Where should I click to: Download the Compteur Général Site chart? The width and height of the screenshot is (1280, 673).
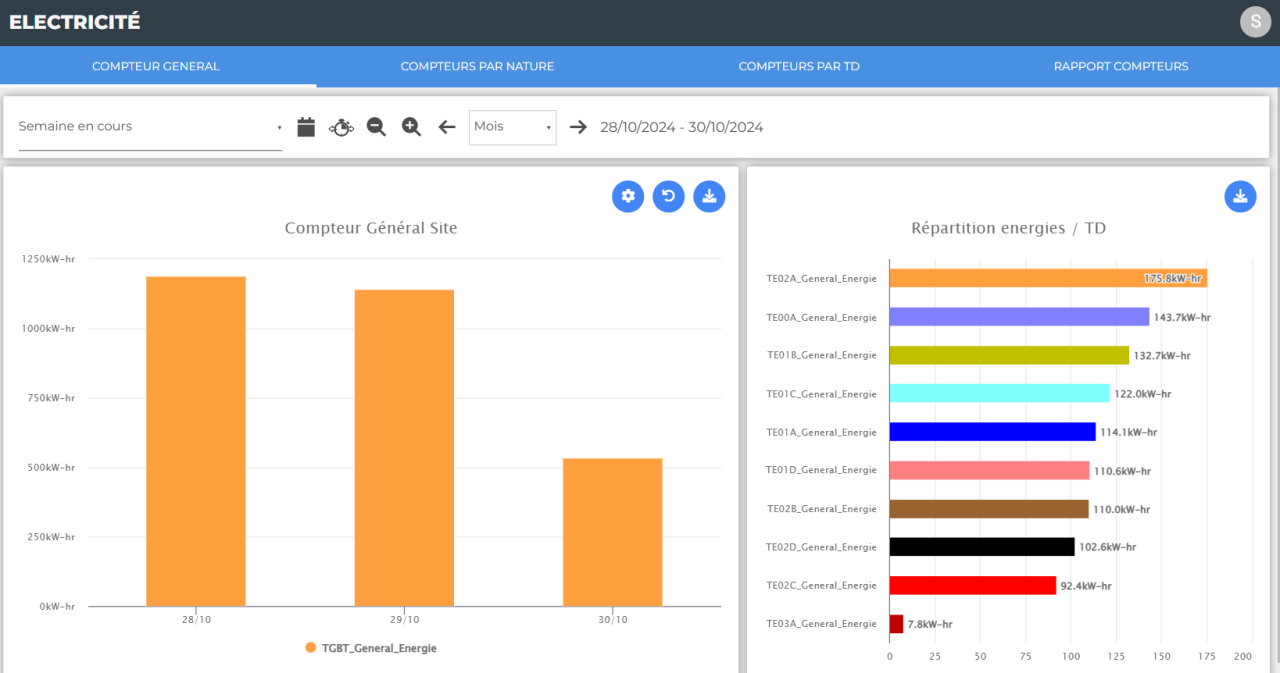pyautogui.click(x=709, y=196)
